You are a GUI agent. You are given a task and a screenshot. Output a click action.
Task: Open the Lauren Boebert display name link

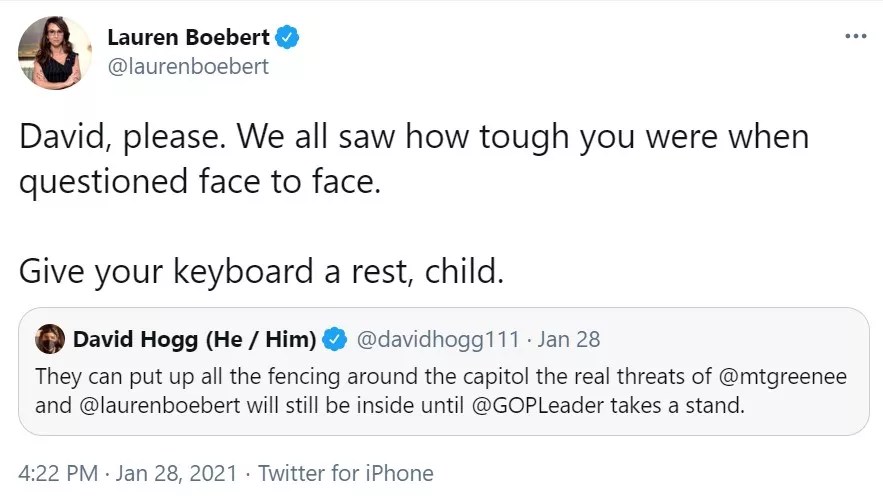click(189, 38)
